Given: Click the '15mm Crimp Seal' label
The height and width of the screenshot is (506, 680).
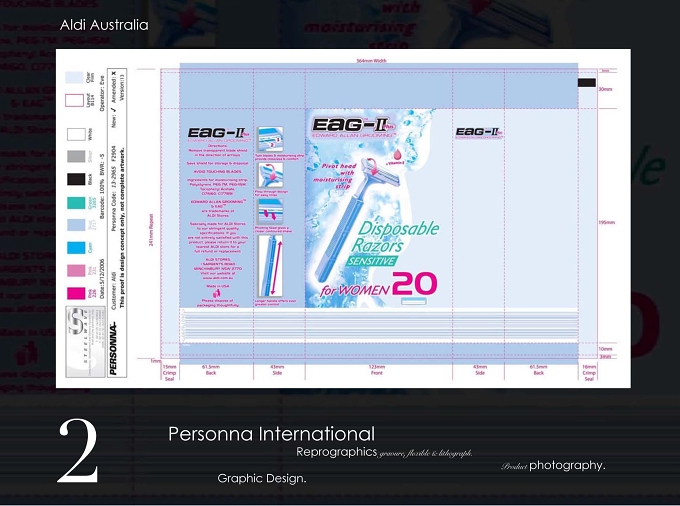Looking at the screenshot, I should tap(170, 373).
